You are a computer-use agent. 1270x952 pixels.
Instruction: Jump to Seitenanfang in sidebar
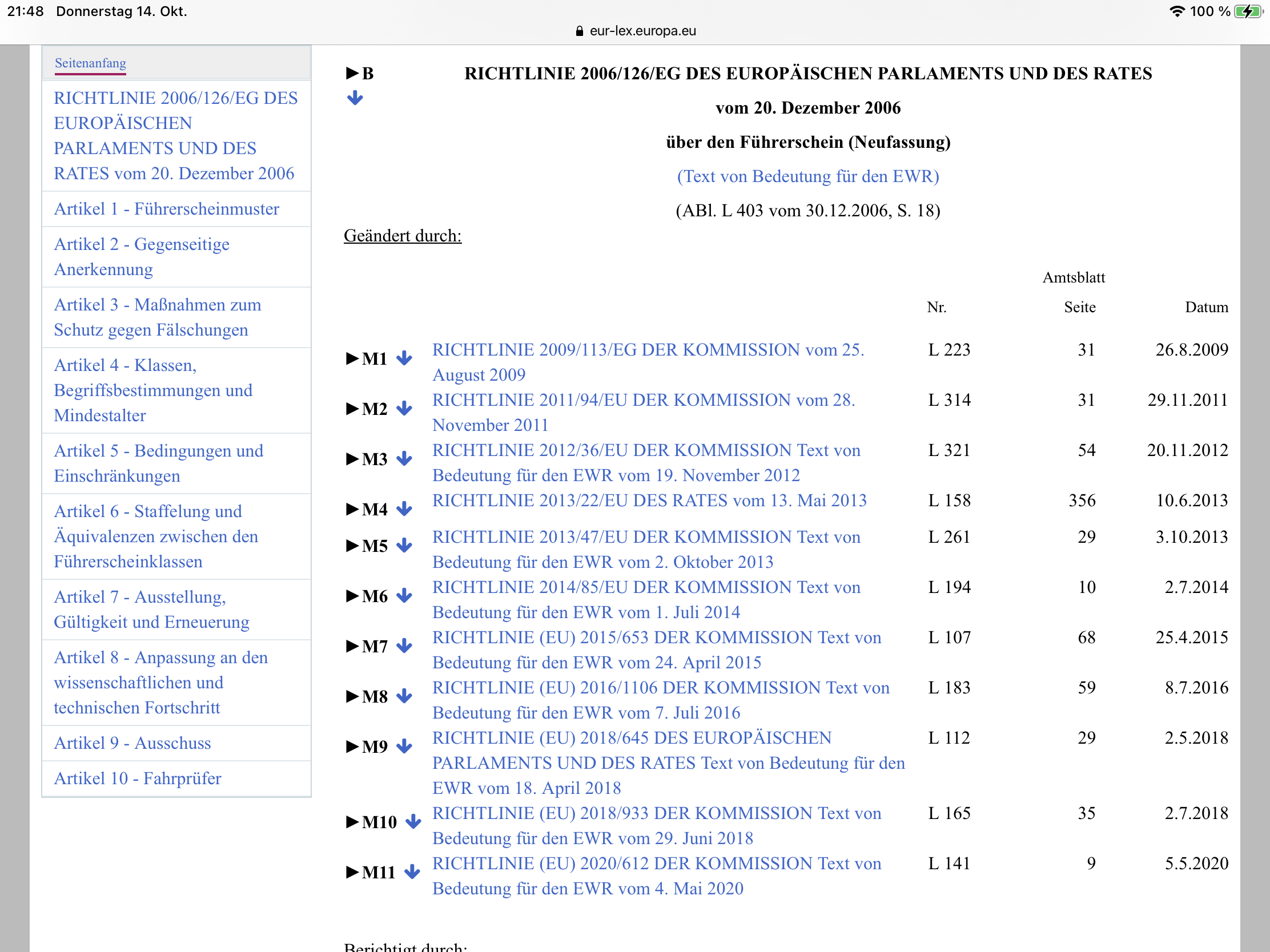click(x=90, y=63)
